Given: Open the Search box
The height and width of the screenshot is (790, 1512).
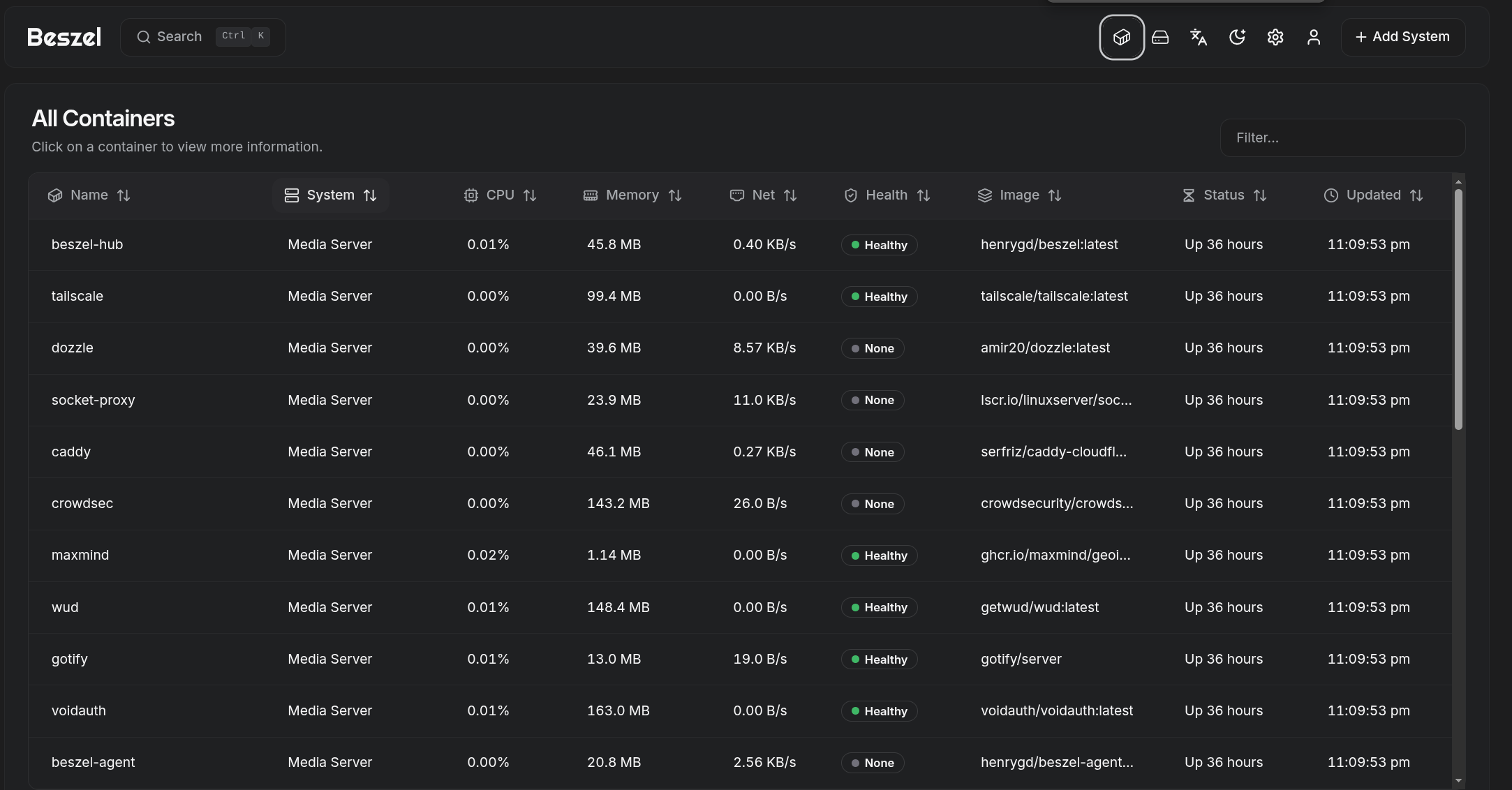Looking at the screenshot, I should [x=202, y=37].
